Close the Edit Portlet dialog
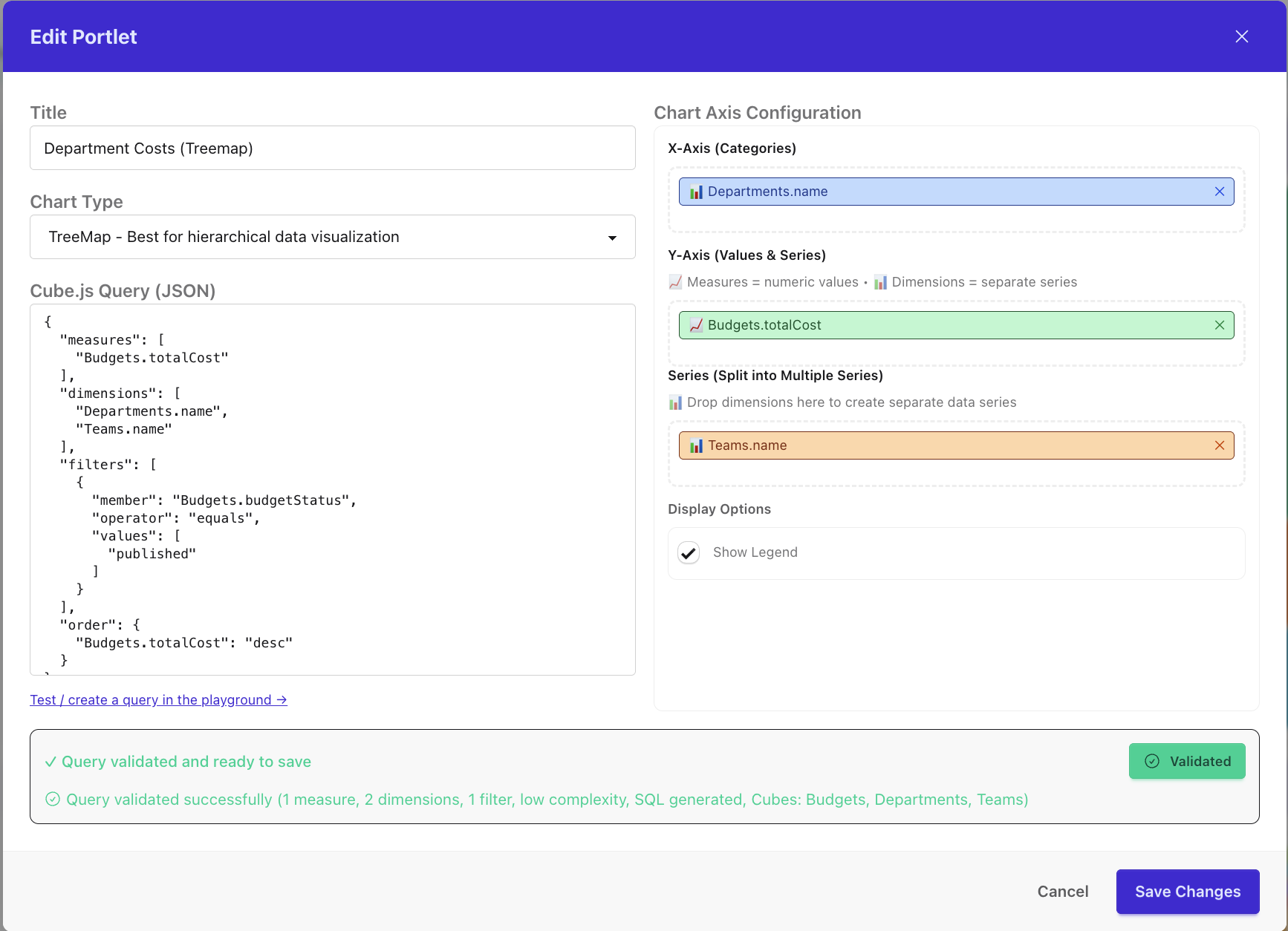Screen dimensions: 1288x931 1241,36
